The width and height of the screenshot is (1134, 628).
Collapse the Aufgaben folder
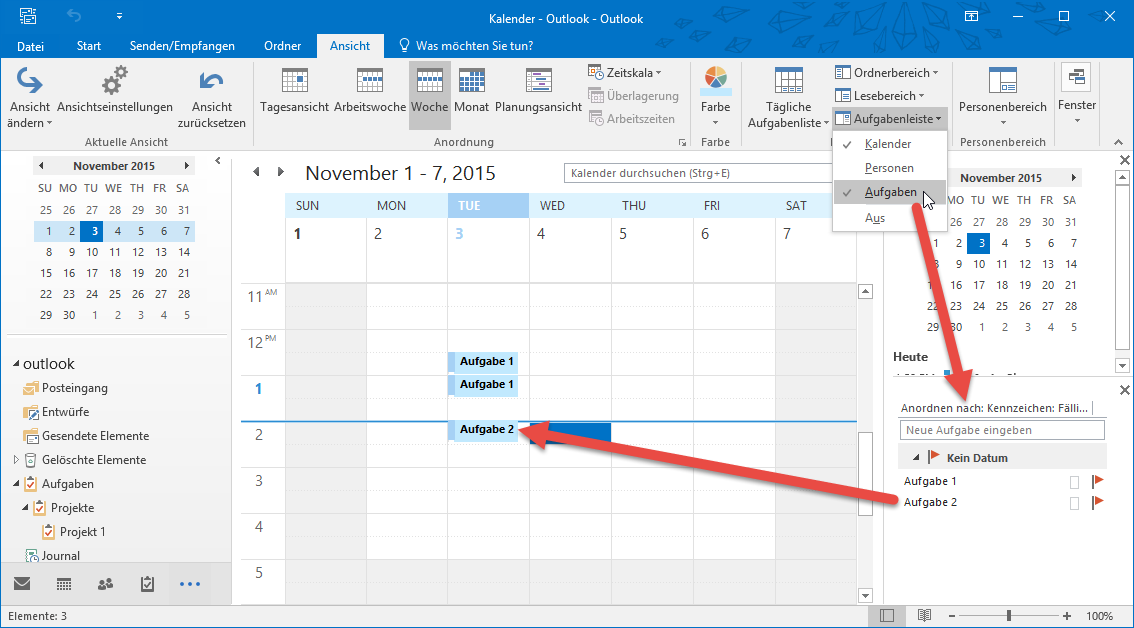tap(17, 483)
